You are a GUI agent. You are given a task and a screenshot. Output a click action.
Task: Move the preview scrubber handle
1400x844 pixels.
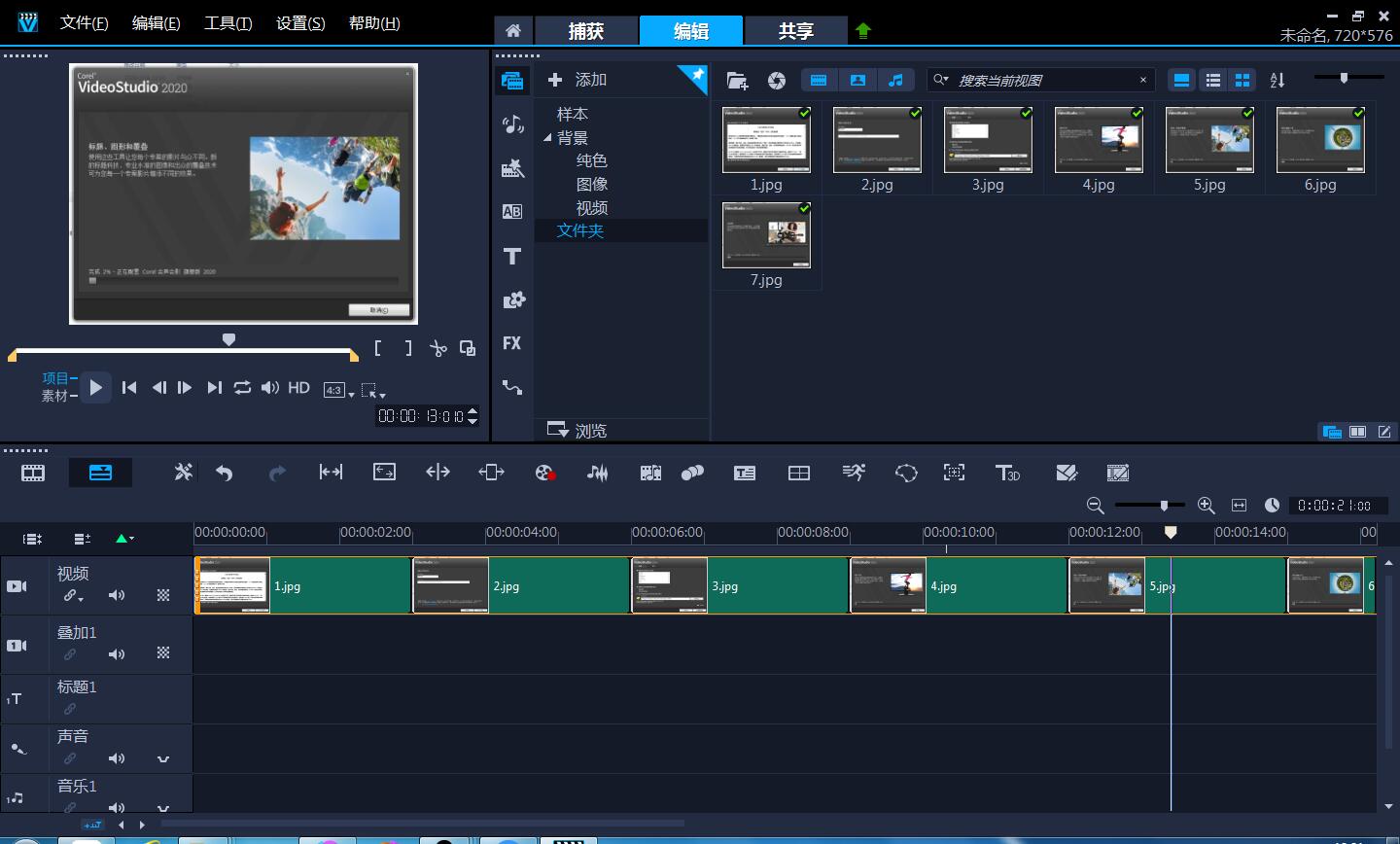228,339
